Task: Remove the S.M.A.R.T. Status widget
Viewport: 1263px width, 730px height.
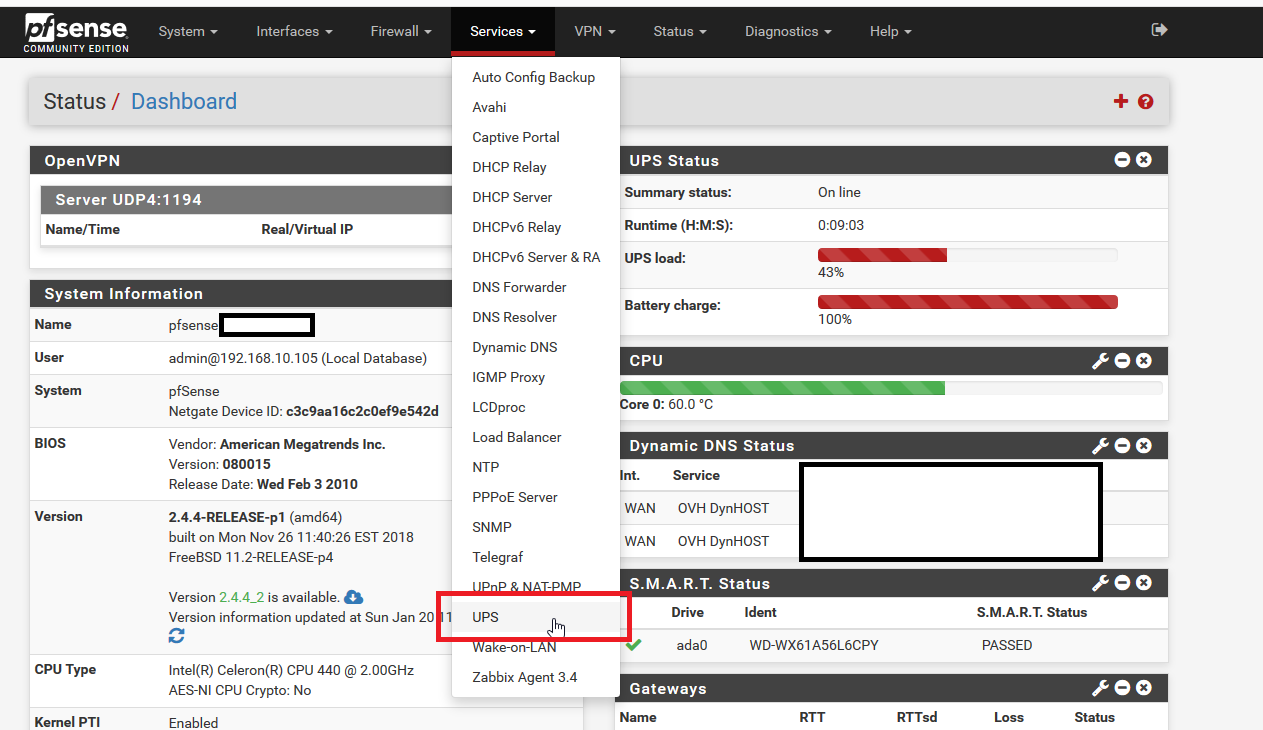Action: point(1144,583)
